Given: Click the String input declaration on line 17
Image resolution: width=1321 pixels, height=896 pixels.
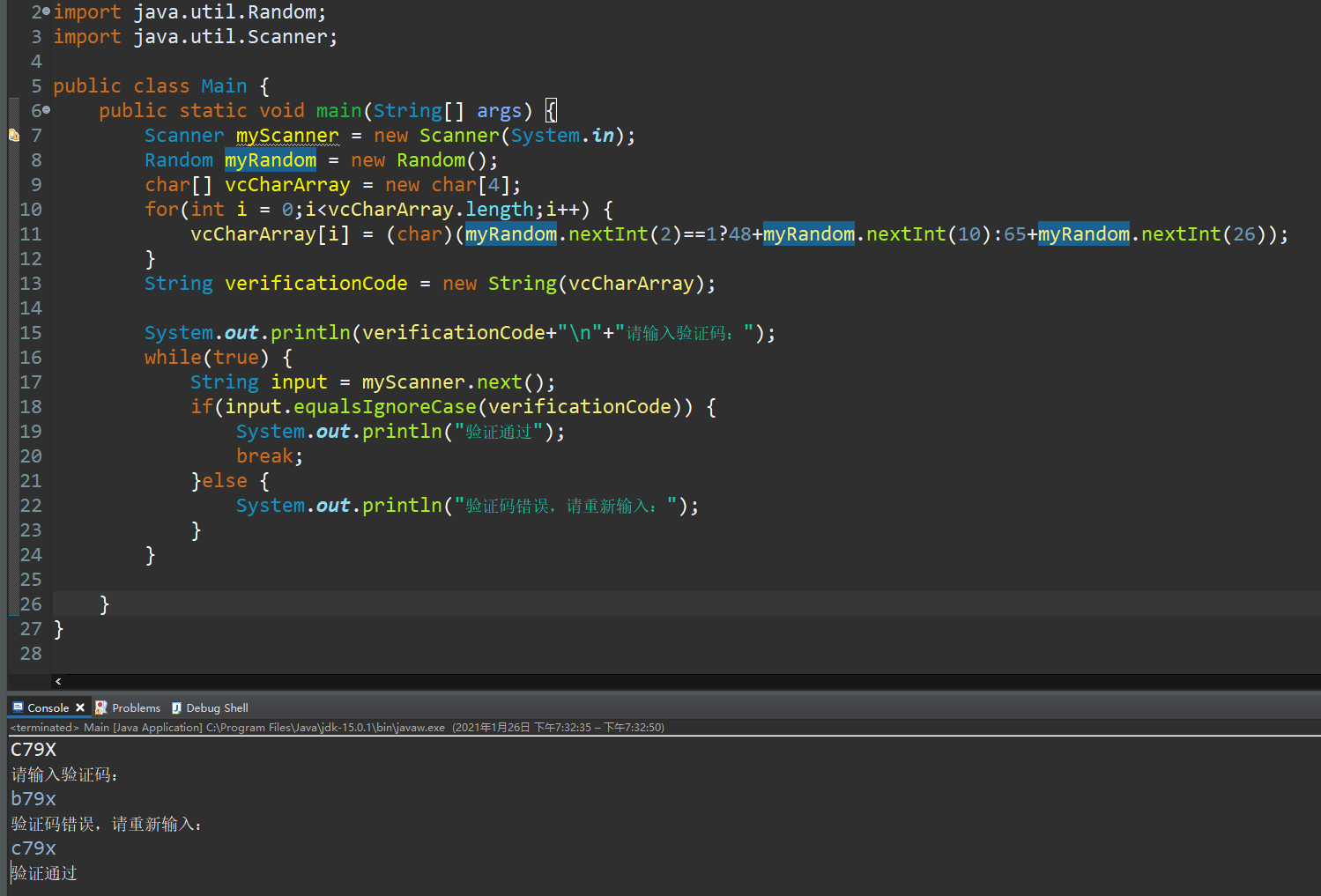Looking at the screenshot, I should [x=258, y=382].
